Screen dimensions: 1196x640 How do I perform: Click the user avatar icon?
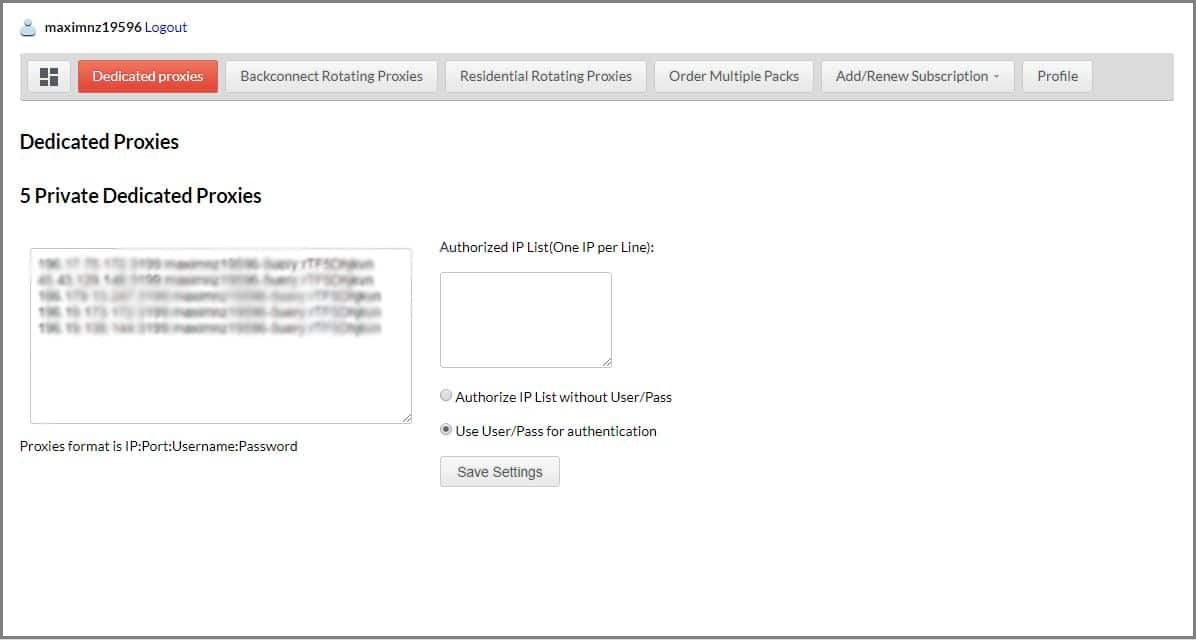[x=28, y=28]
